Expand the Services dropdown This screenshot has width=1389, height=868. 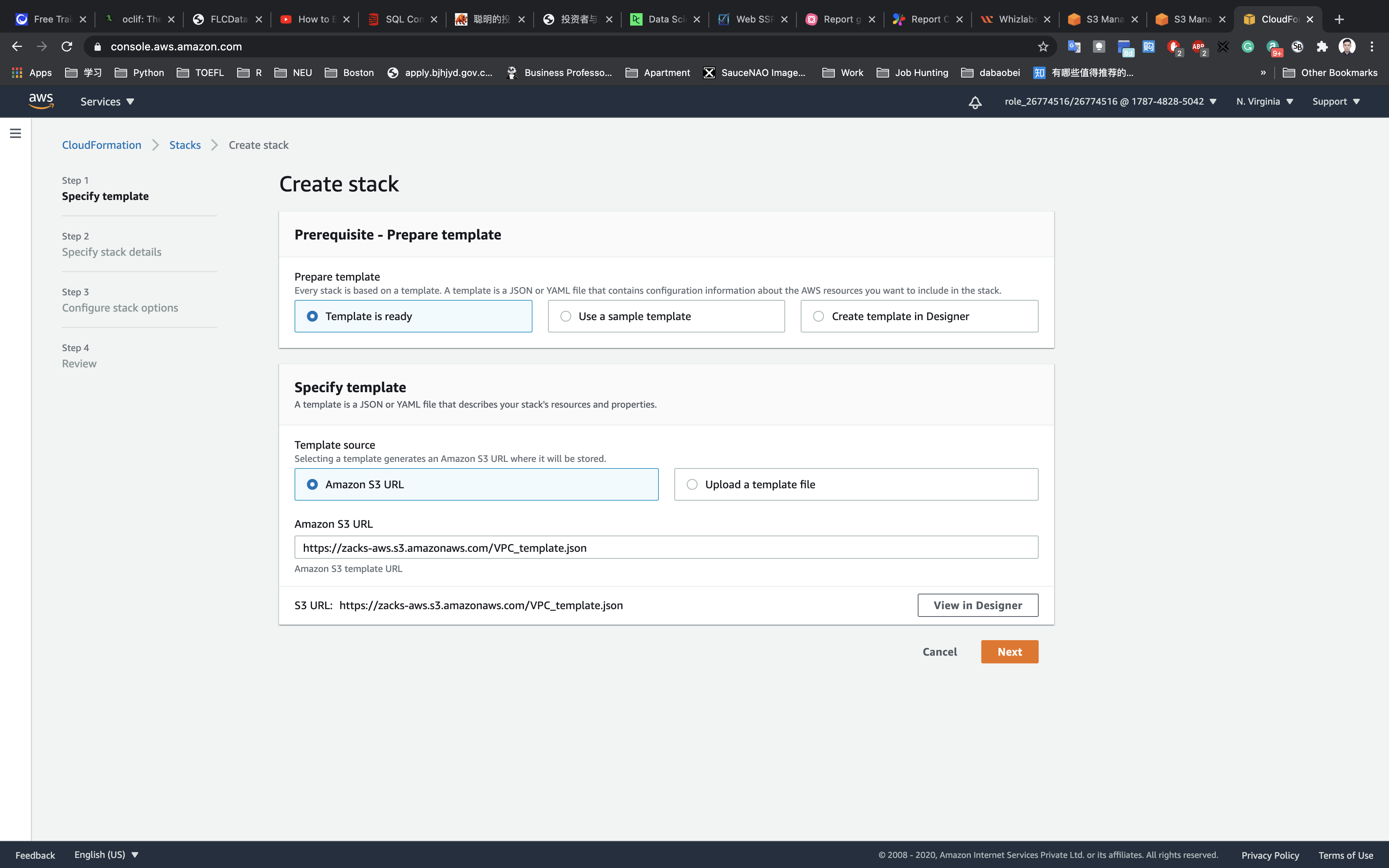pyautogui.click(x=107, y=102)
